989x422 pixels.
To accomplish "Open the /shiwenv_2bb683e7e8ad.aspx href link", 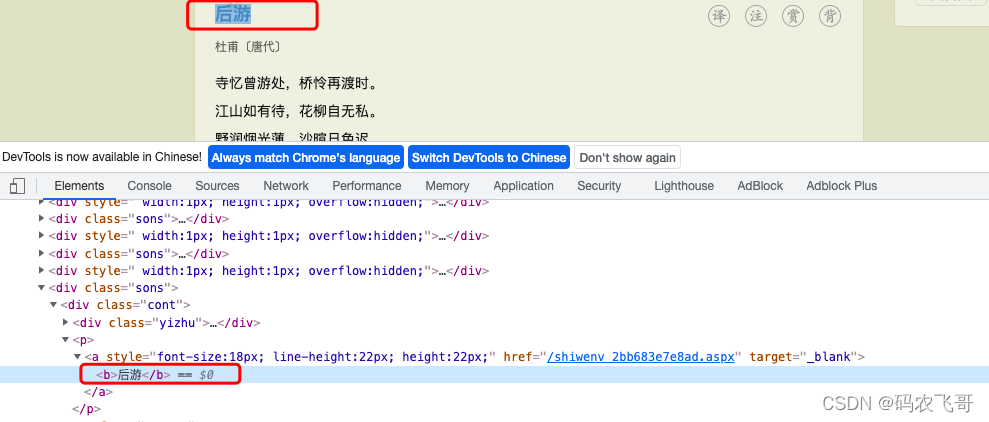I will pos(641,357).
